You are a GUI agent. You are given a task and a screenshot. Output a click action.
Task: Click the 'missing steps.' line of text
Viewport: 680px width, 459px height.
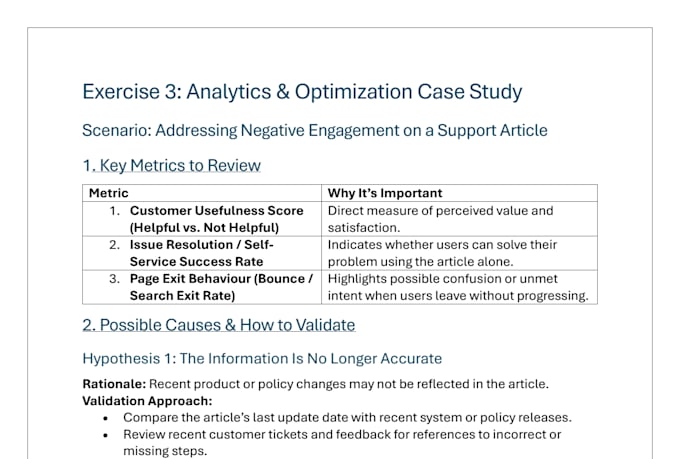(x=165, y=451)
